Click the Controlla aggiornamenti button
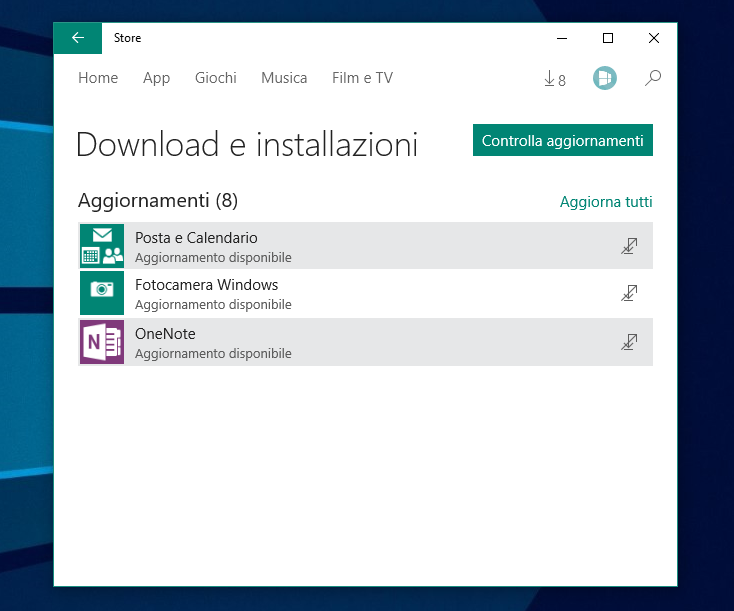This screenshot has height=611, width=734. (563, 140)
